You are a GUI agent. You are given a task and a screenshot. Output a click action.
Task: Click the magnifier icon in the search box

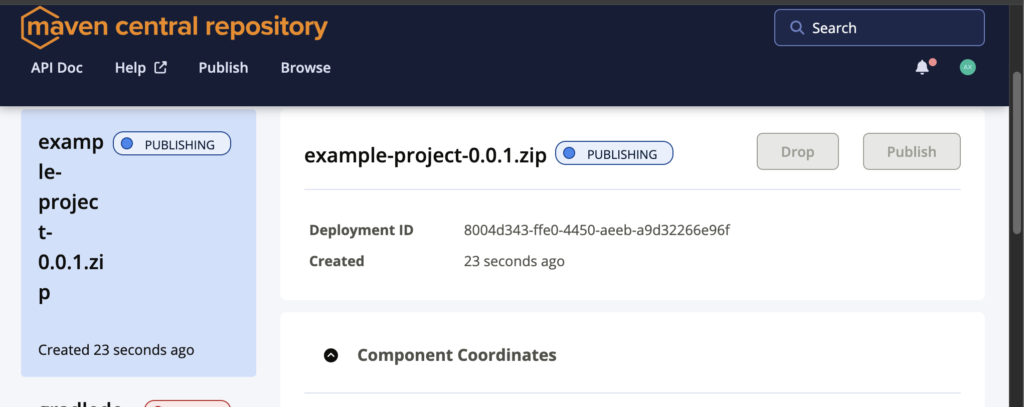[797, 28]
